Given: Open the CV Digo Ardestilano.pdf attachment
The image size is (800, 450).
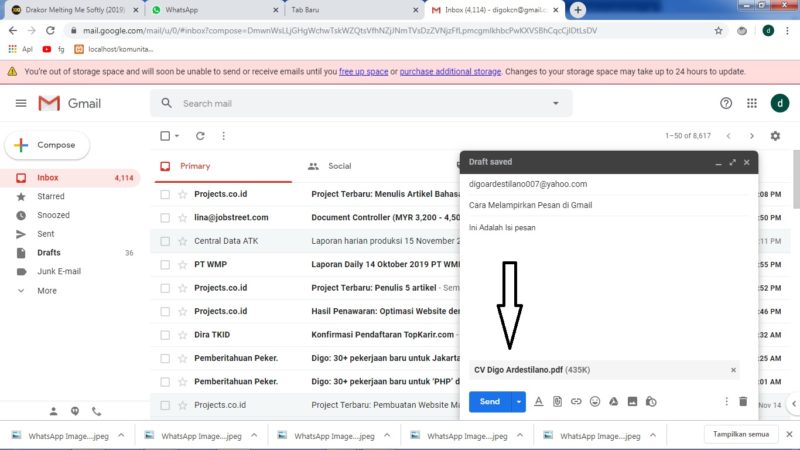Looking at the screenshot, I should pyautogui.click(x=518, y=370).
